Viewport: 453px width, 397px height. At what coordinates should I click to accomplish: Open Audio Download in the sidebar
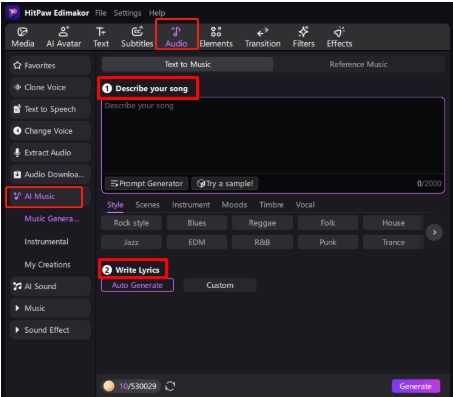50,174
